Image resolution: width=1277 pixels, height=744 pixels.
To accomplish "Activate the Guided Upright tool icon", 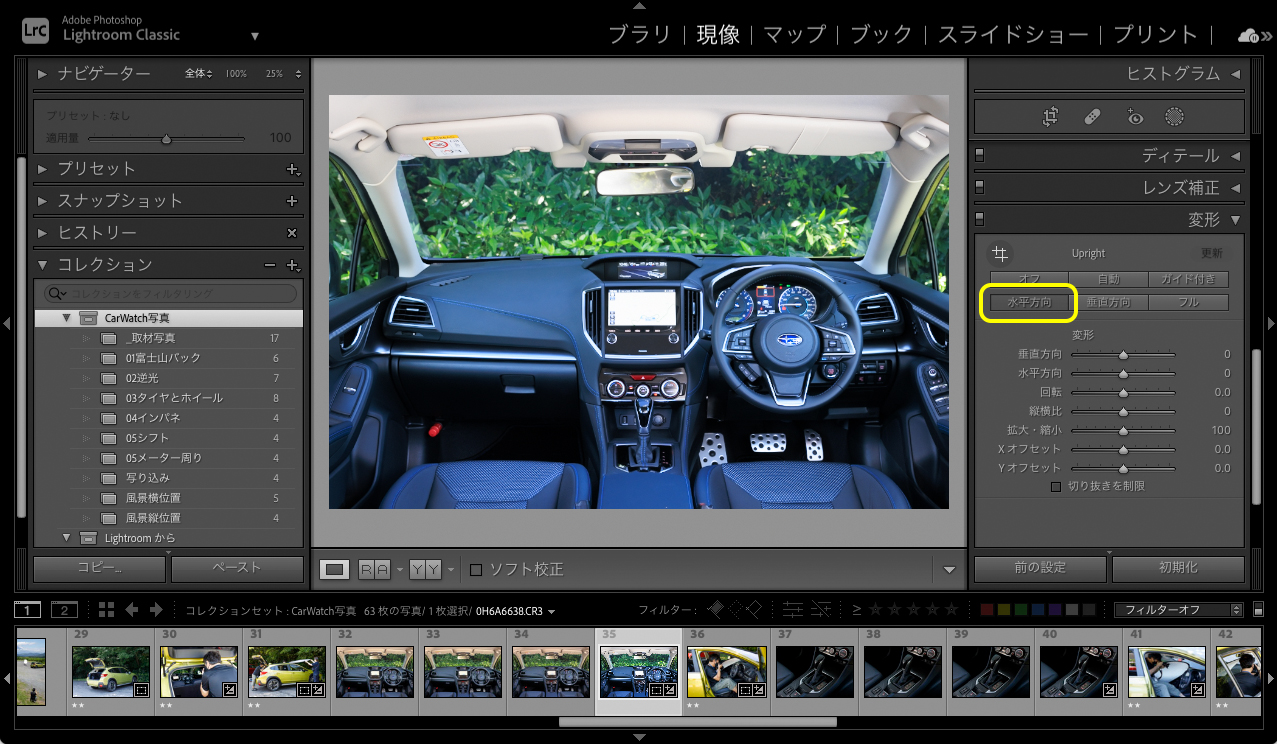I will tap(999, 254).
